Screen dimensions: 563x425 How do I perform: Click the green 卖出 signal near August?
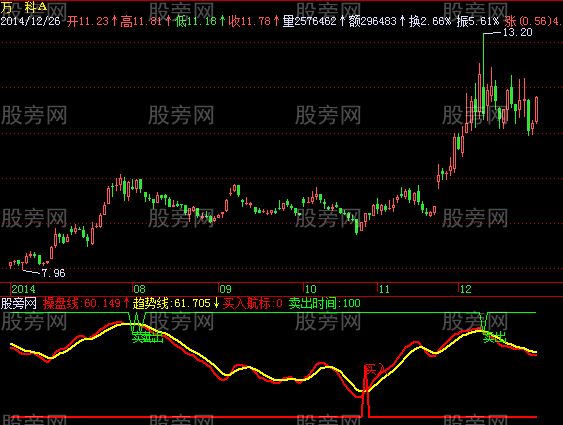(x=148, y=337)
